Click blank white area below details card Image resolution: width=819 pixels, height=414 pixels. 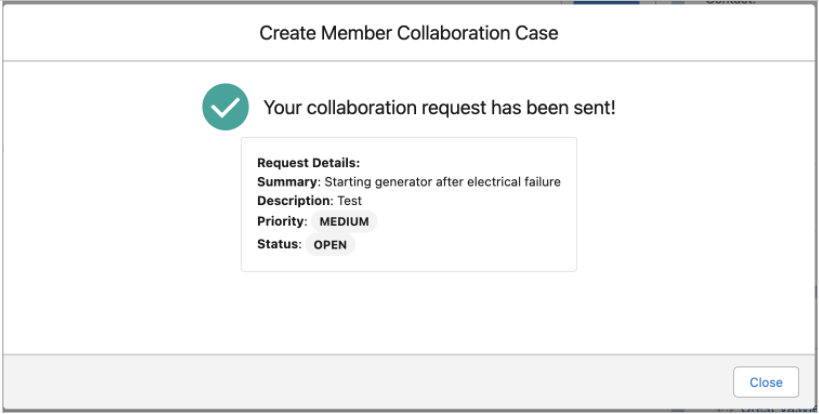coord(408,312)
